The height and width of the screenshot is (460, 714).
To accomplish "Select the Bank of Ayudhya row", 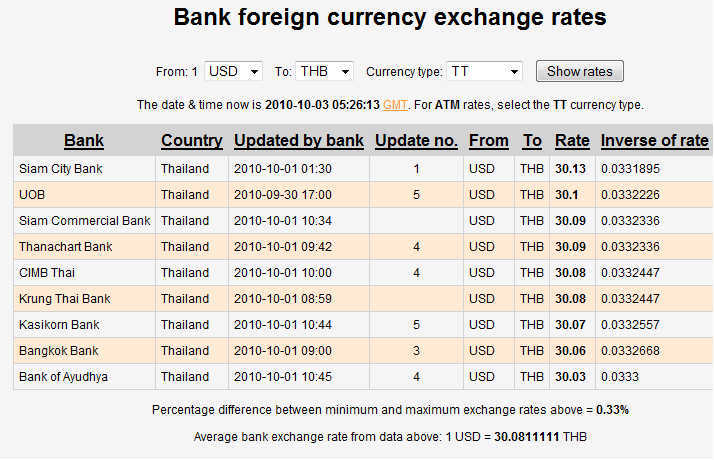I will pos(63,376).
